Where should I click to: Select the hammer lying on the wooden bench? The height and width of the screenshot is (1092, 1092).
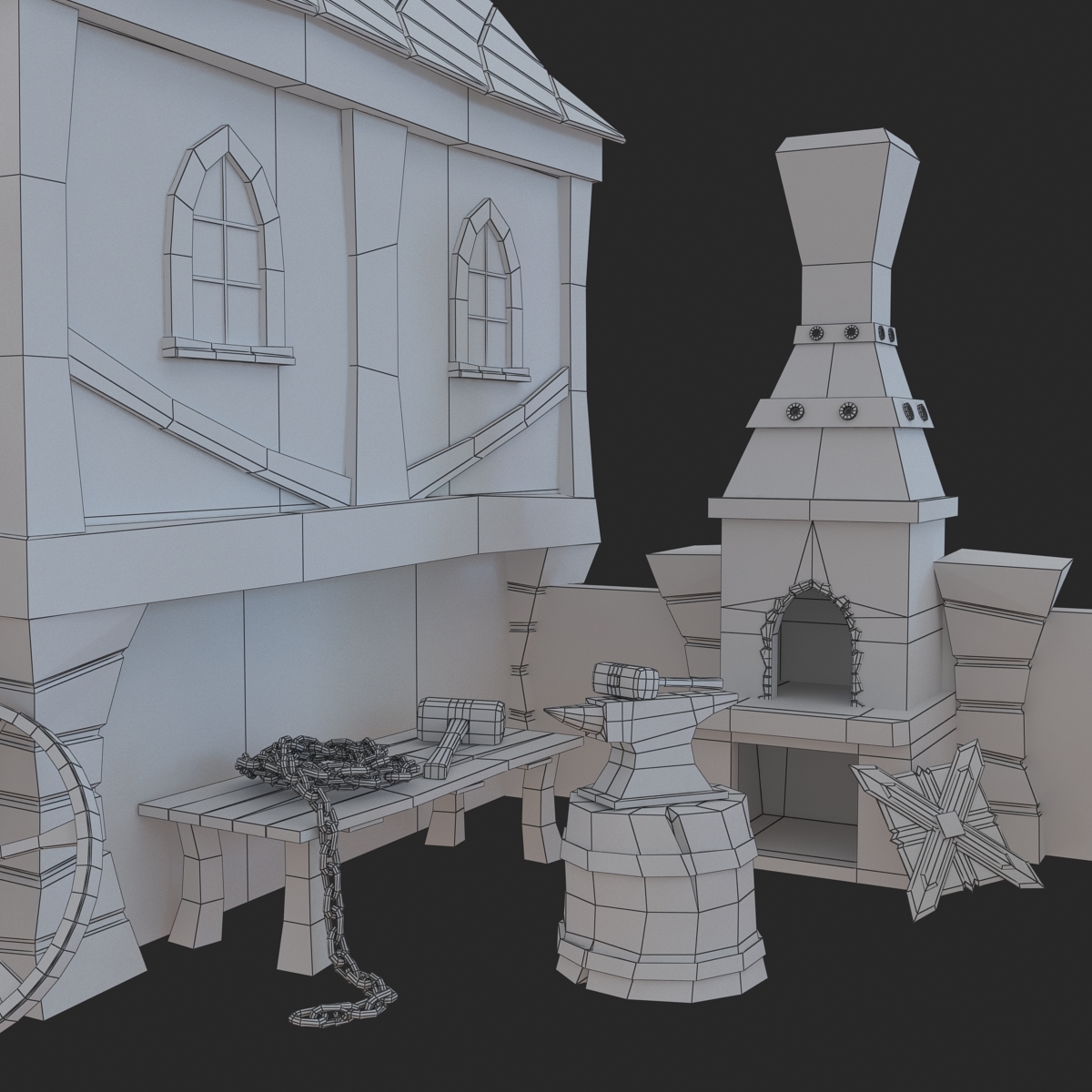pyautogui.click(x=460, y=730)
